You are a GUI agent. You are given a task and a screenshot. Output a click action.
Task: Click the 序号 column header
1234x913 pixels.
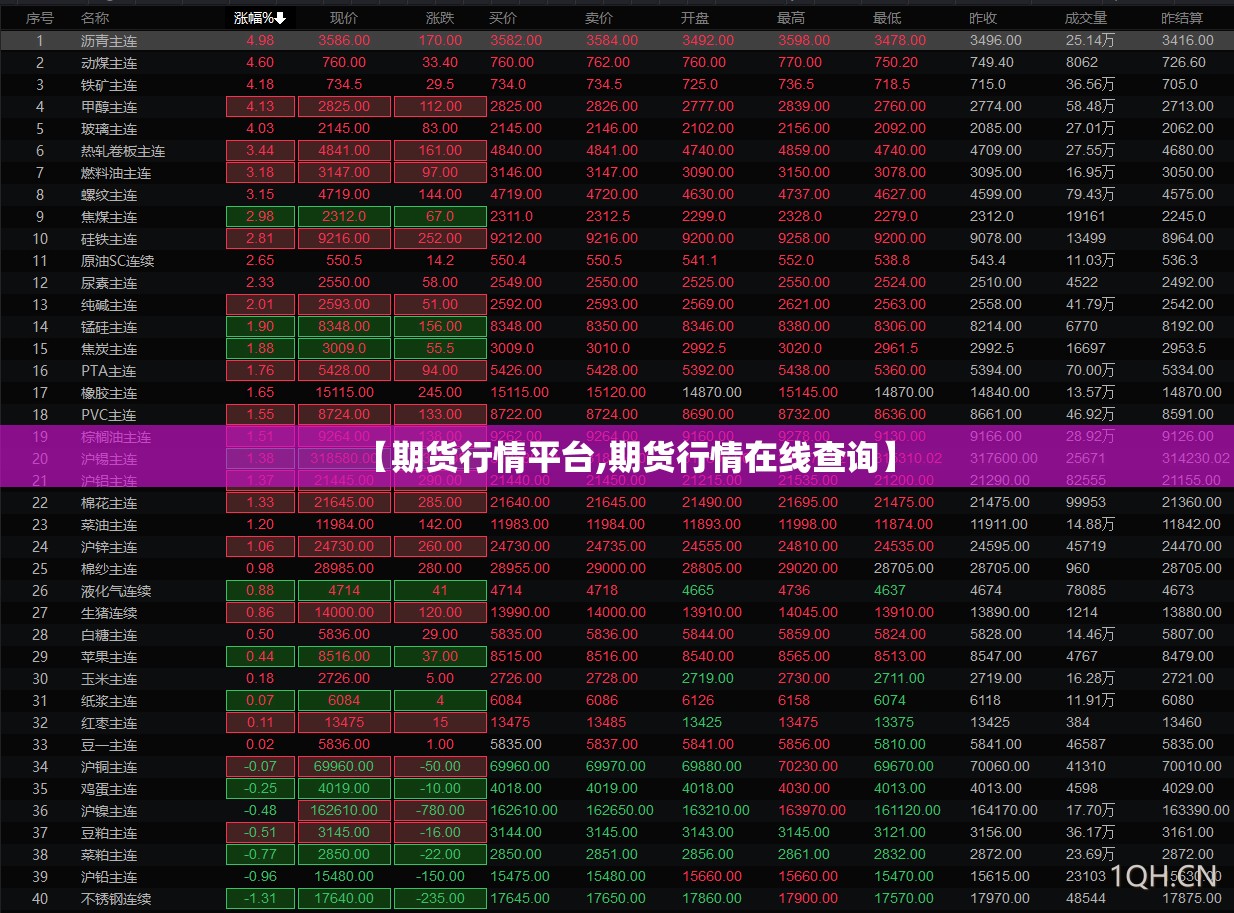[40, 18]
